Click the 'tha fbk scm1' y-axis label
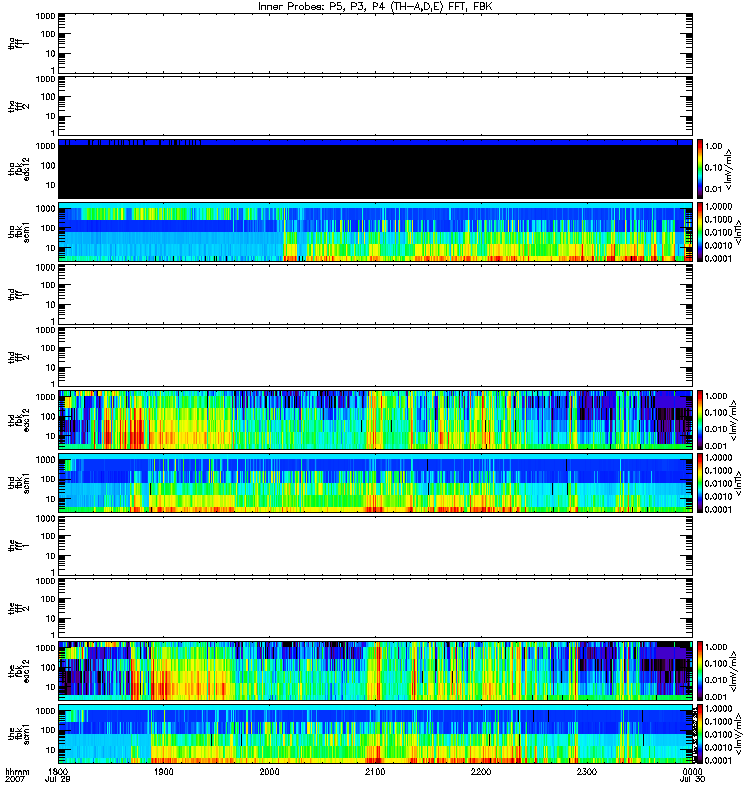 tap(19, 232)
